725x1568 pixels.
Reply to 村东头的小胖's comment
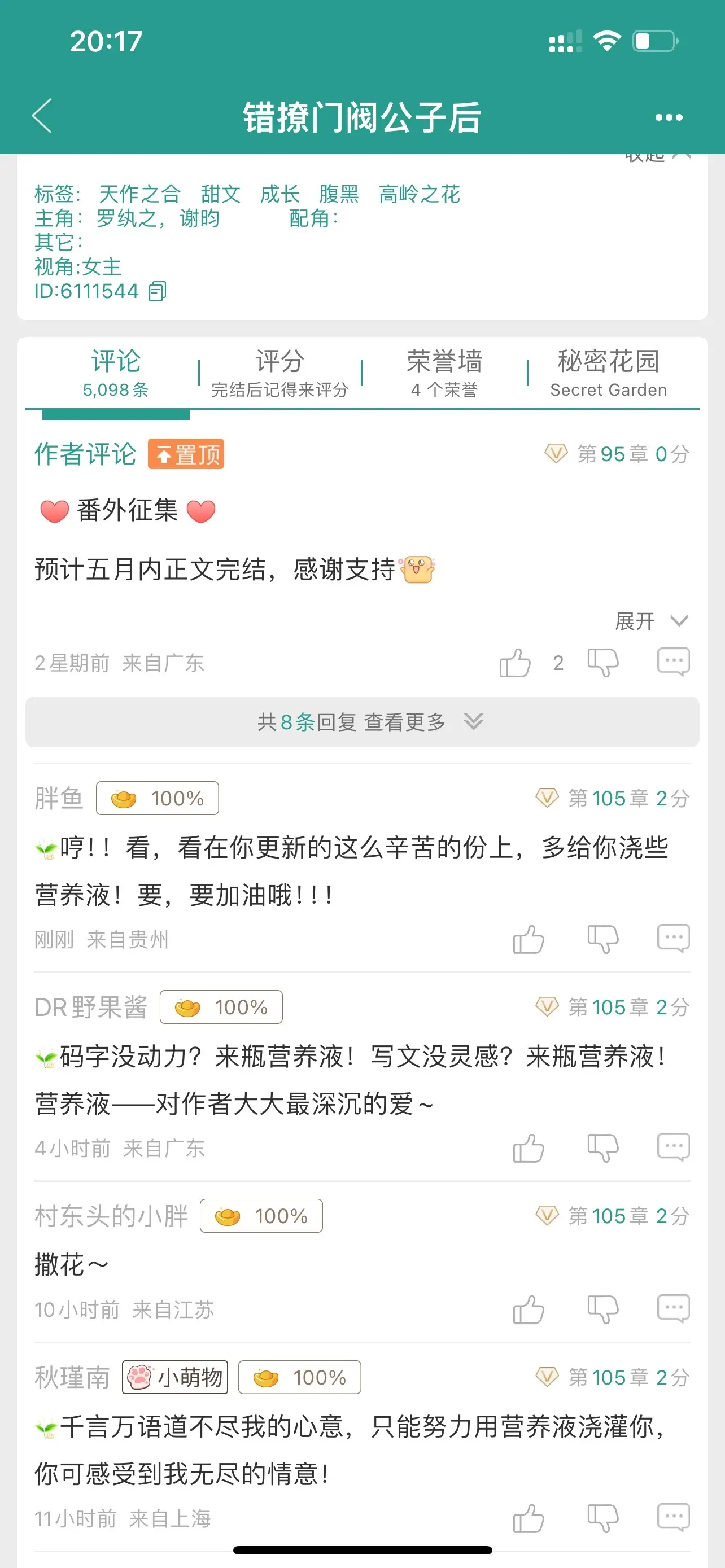673,1309
